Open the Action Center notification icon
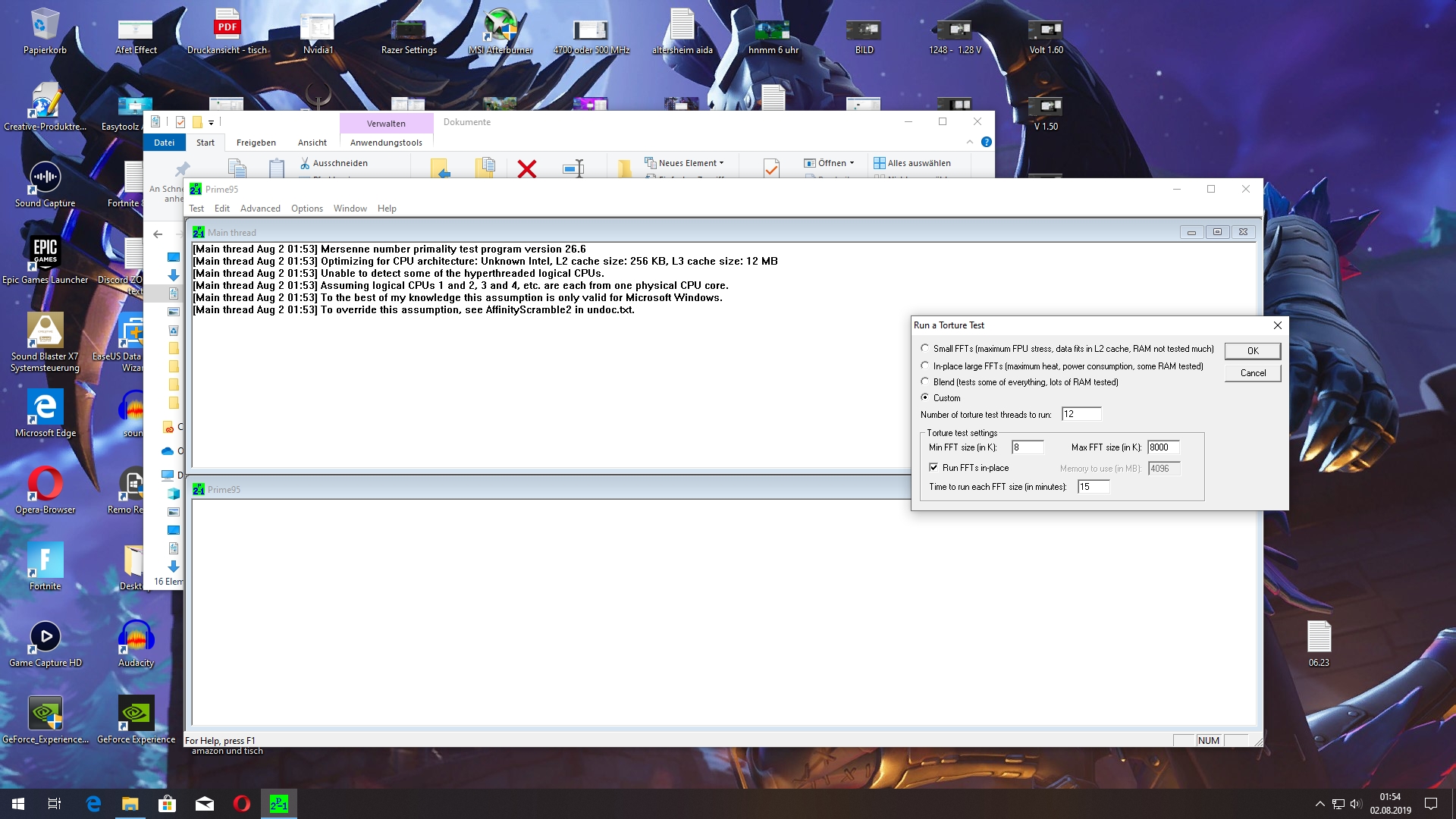 1431,804
